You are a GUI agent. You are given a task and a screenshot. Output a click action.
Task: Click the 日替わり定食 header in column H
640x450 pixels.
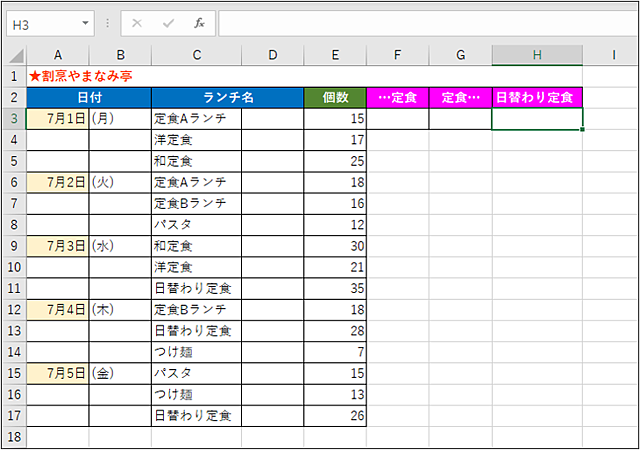click(537, 98)
